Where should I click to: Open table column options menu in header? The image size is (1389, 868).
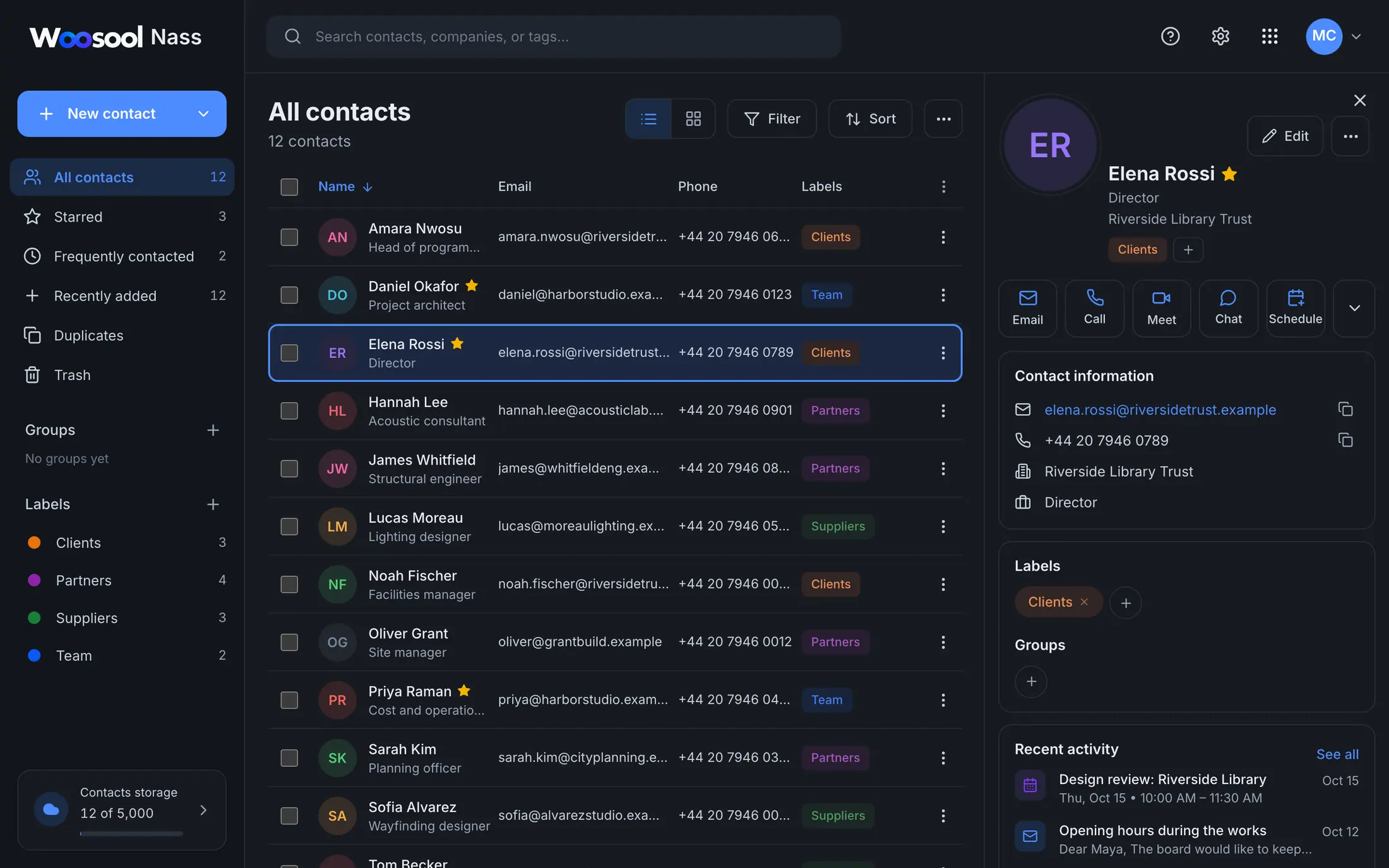[x=943, y=186]
